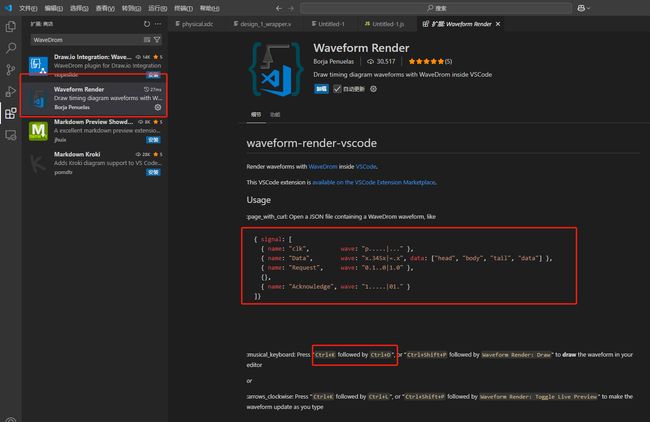Select Markdown Preview Showdown entry title
650x422 pixels.
point(93,122)
